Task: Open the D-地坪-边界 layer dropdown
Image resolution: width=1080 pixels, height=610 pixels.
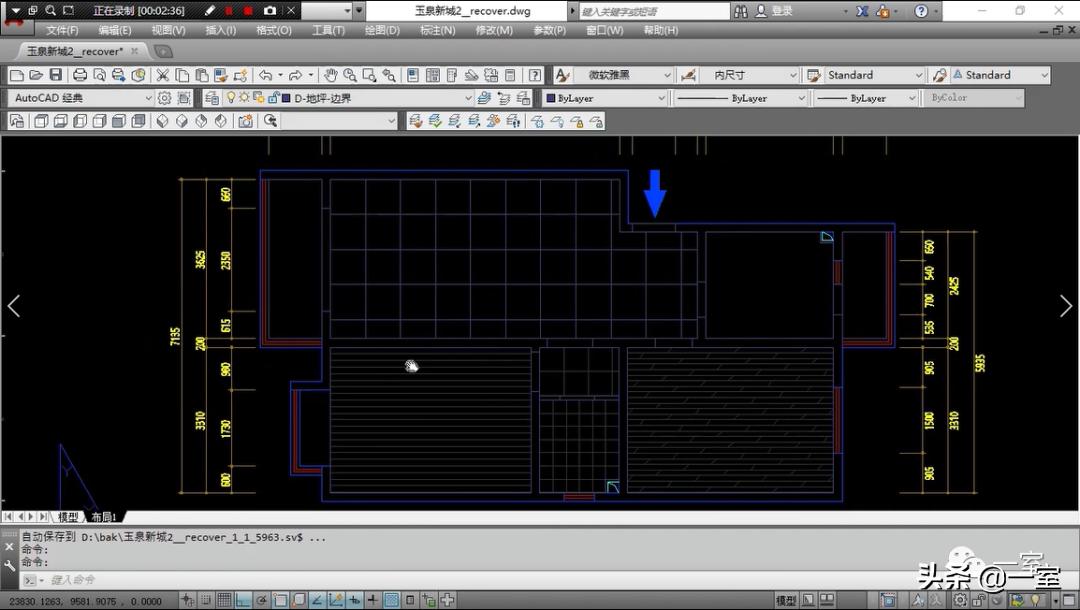Action: coord(466,98)
